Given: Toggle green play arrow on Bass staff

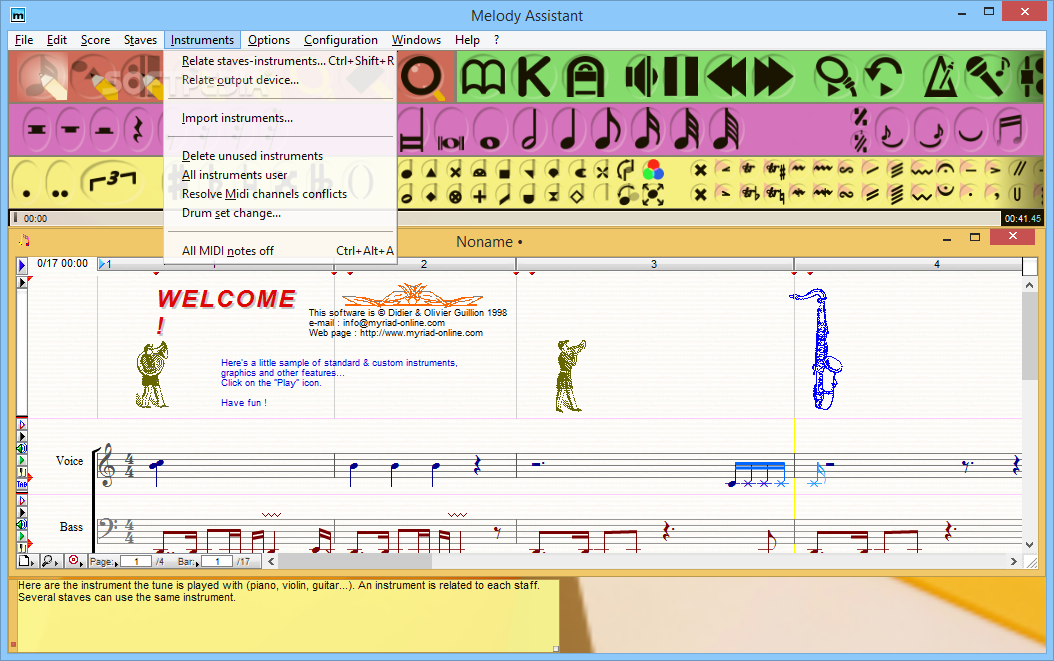Looking at the screenshot, I should tap(22, 536).
